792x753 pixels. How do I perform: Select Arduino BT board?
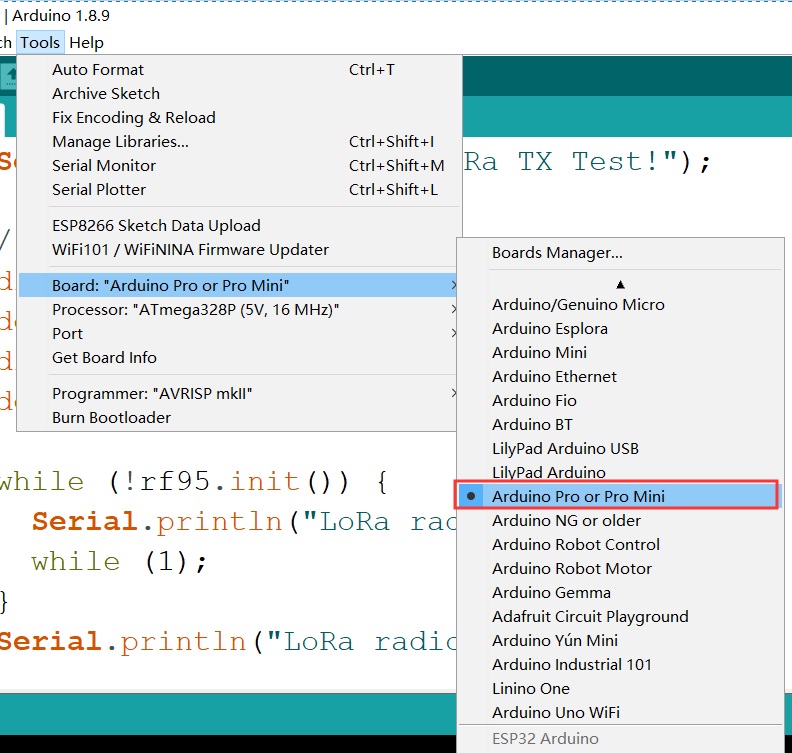[x=620, y=425]
